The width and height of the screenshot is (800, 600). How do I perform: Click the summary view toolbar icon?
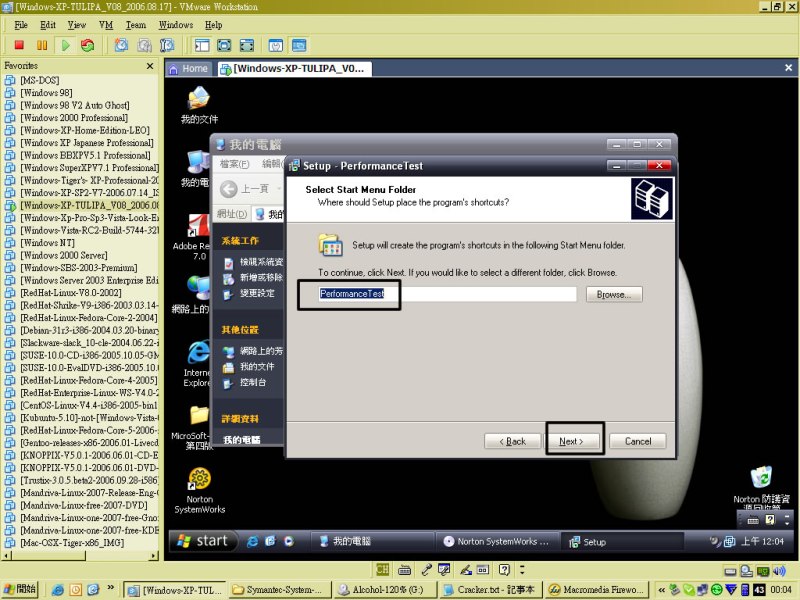click(276, 45)
